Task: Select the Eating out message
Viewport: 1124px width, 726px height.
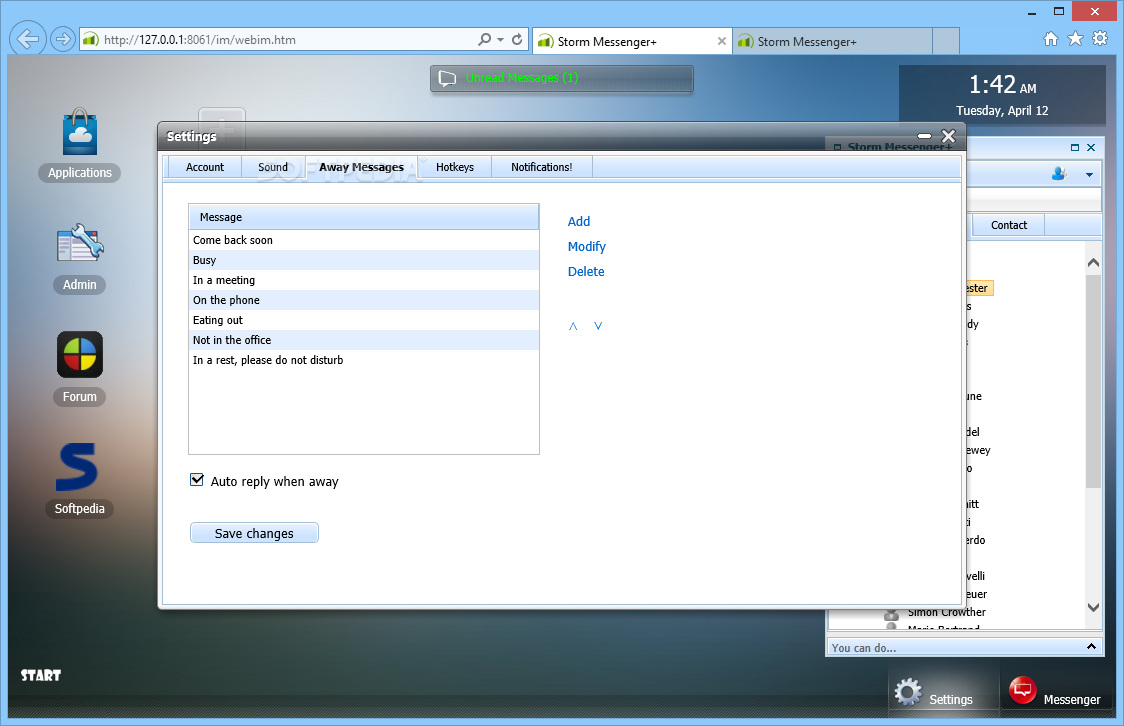Action: pos(363,320)
